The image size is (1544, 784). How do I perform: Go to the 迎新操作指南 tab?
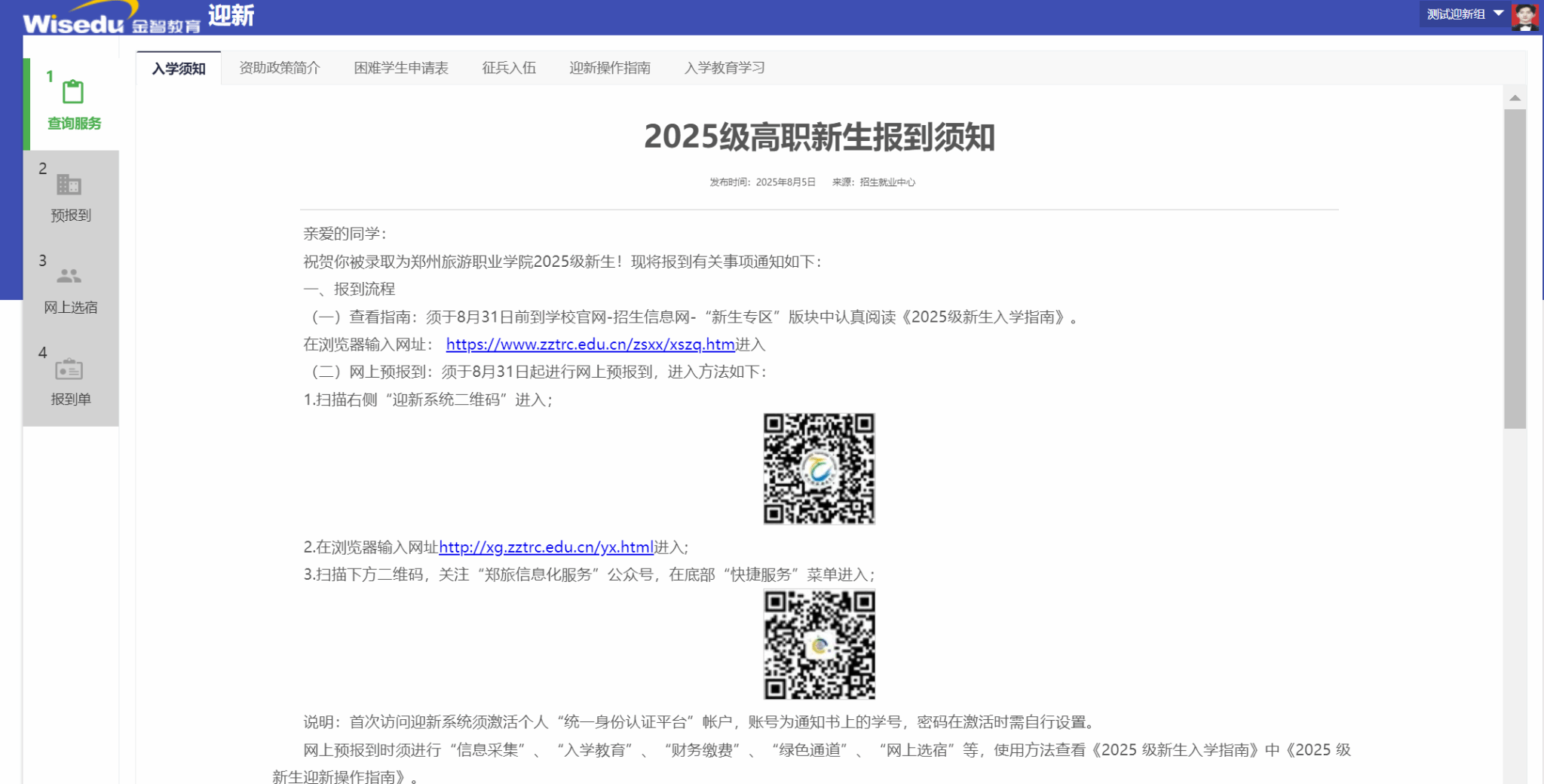pyautogui.click(x=610, y=68)
